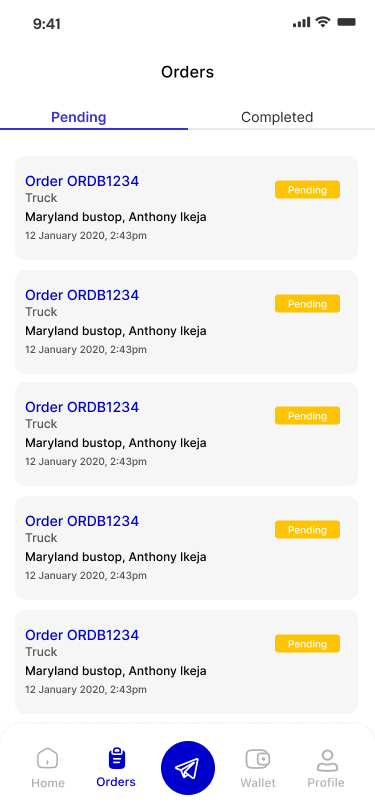
Task: Open the first Order ORDB1234 title link
Action: click(82, 181)
